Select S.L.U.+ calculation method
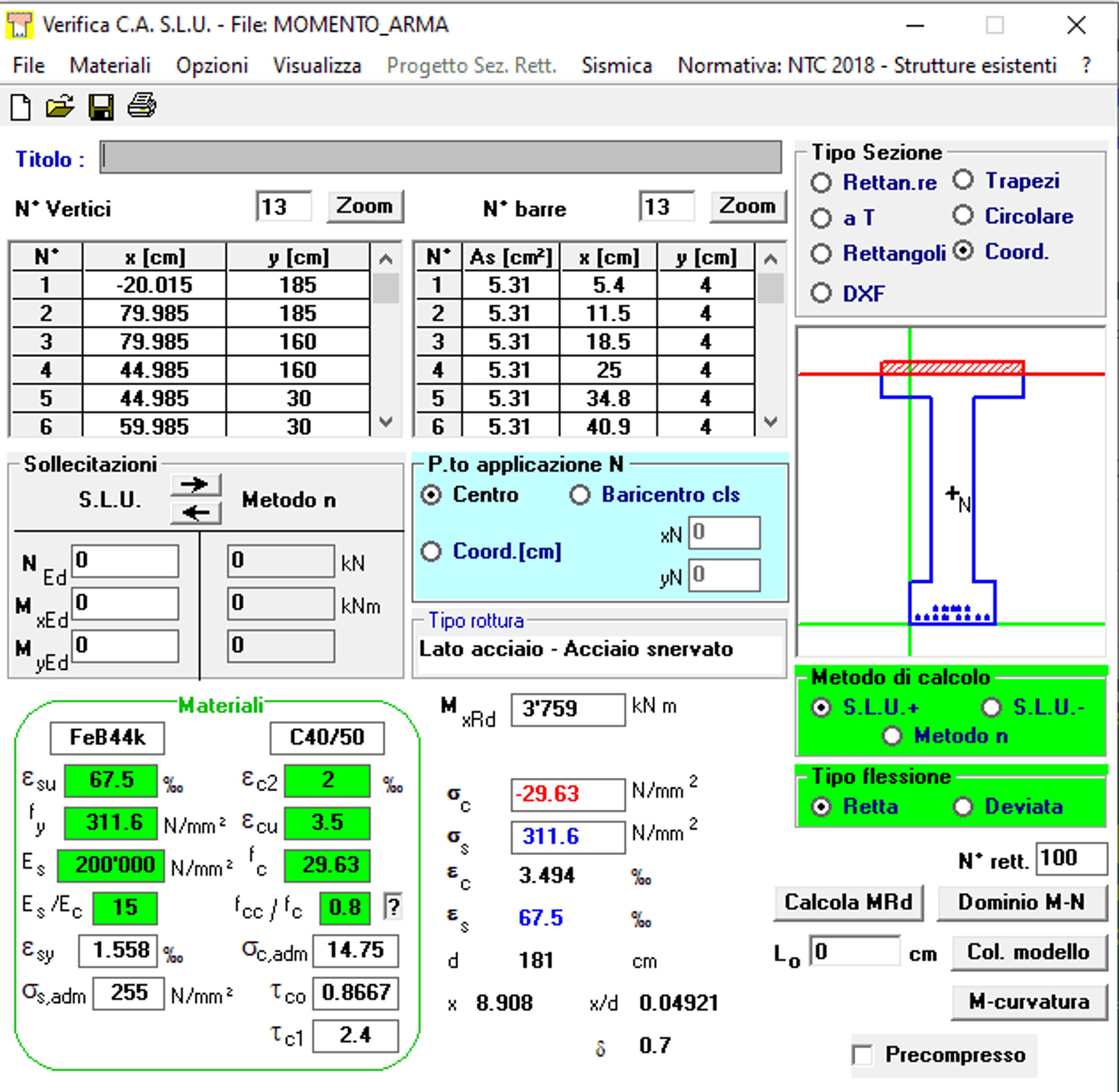Viewport: 1119px width, 1092px height. click(821, 708)
